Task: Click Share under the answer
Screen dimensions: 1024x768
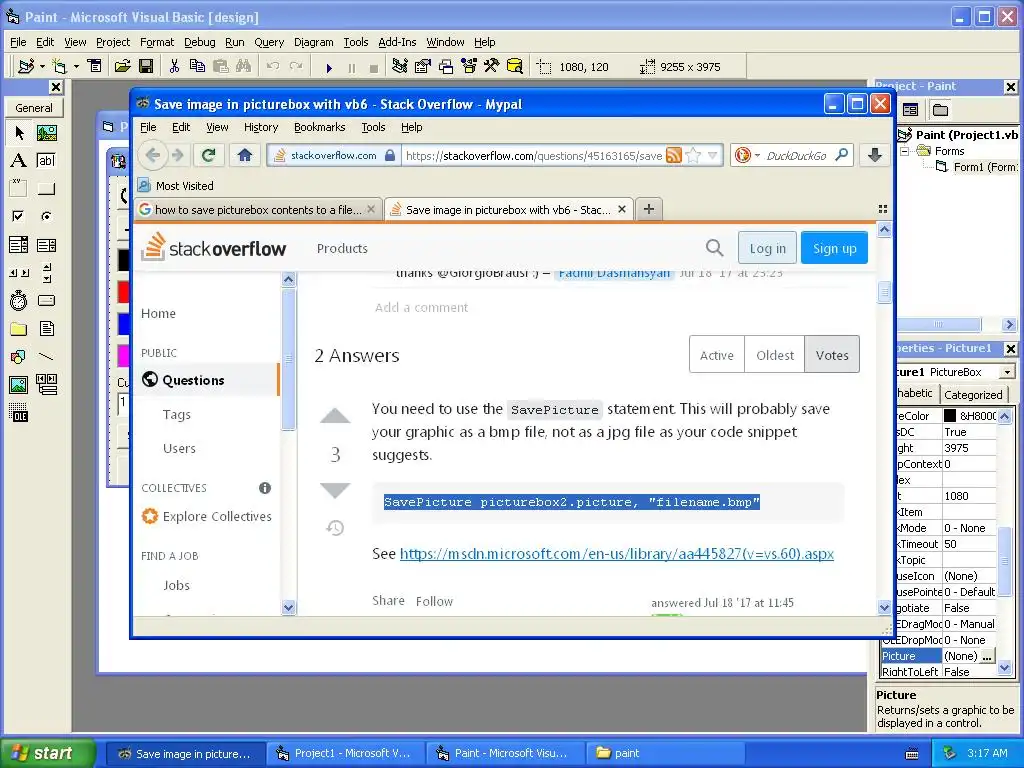Action: coord(389,601)
